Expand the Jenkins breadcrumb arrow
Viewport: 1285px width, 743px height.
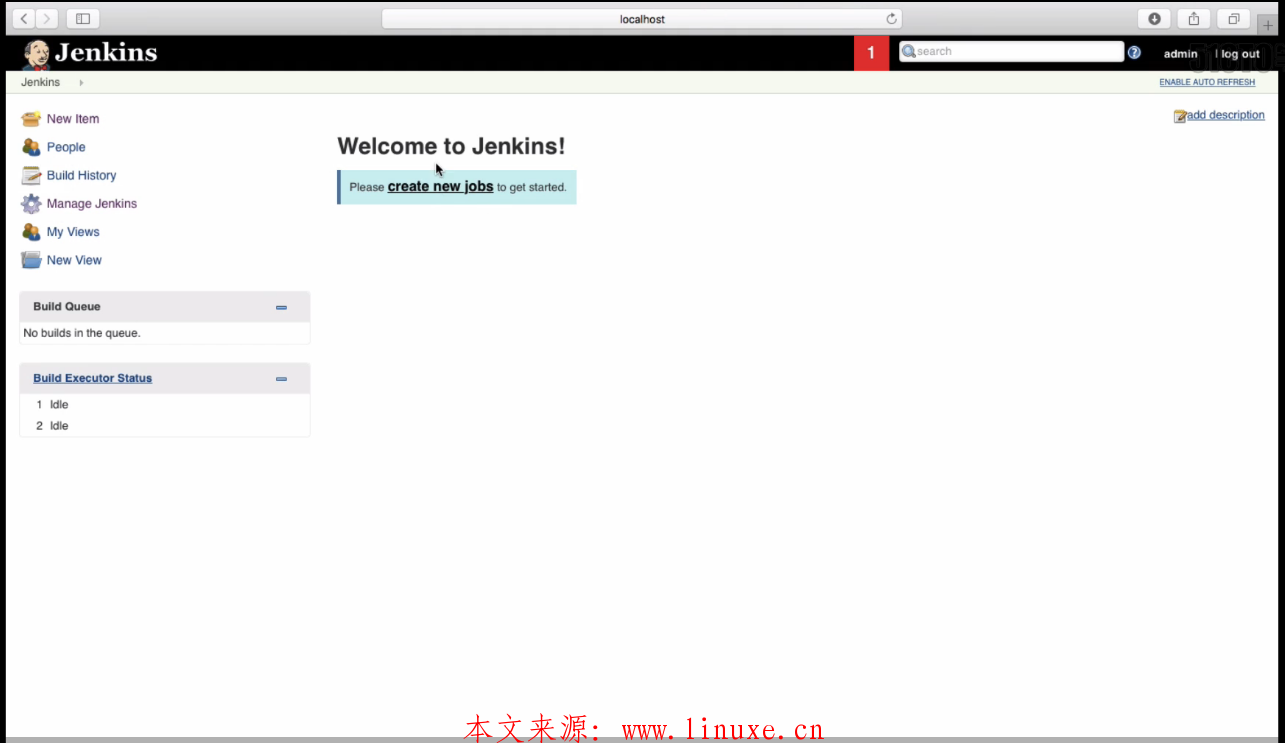(81, 83)
